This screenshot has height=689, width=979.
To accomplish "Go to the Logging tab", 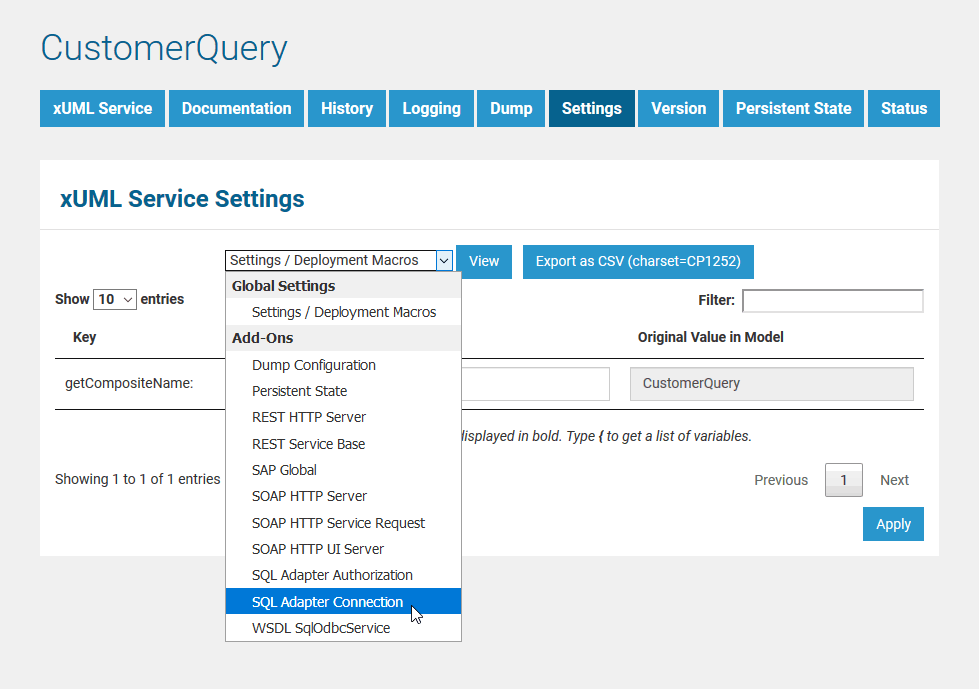I will tap(431, 109).
